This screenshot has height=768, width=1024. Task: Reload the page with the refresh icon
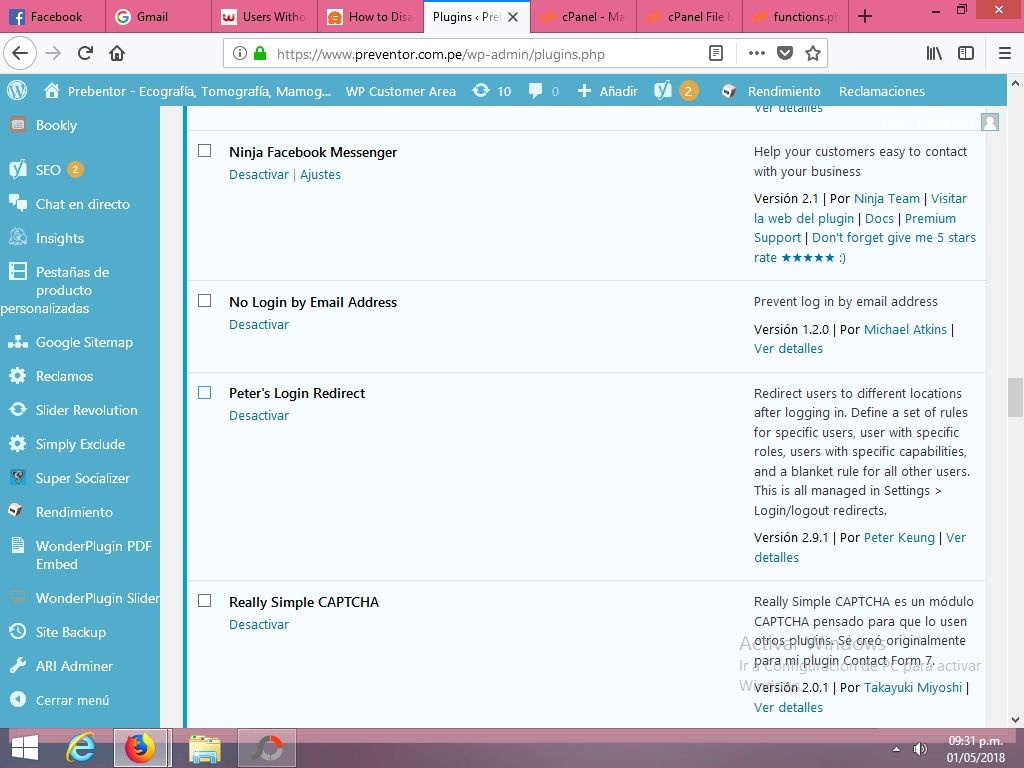pos(85,53)
